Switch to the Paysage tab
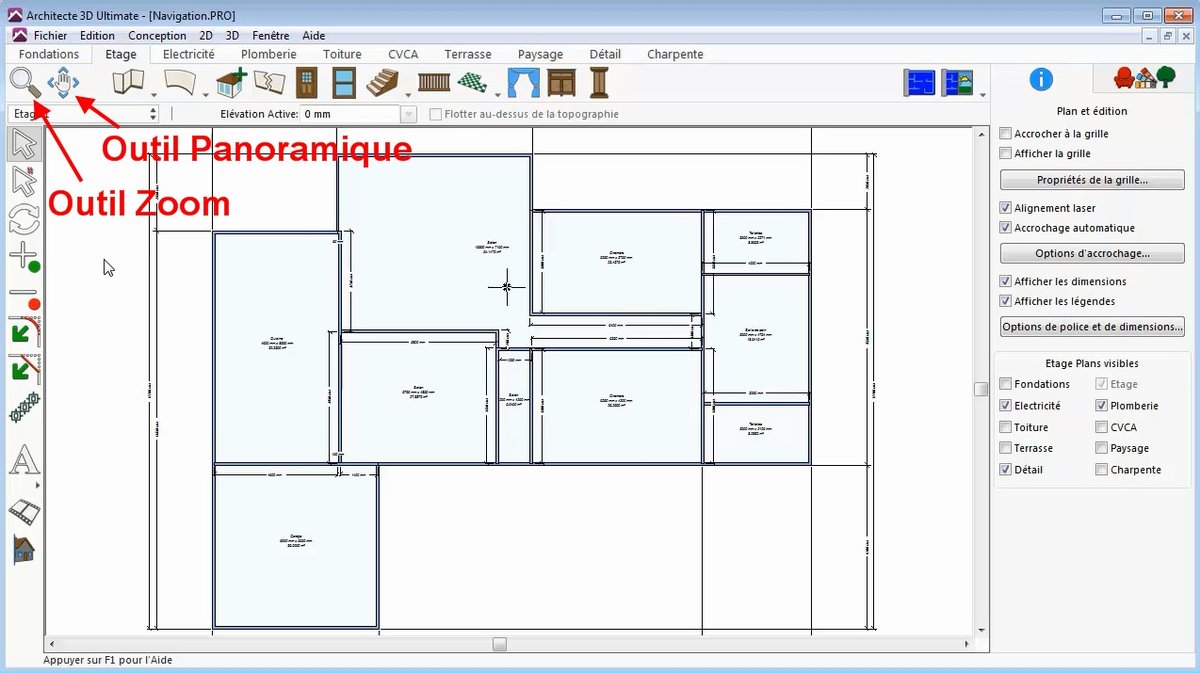1200x673 pixels. [x=540, y=54]
